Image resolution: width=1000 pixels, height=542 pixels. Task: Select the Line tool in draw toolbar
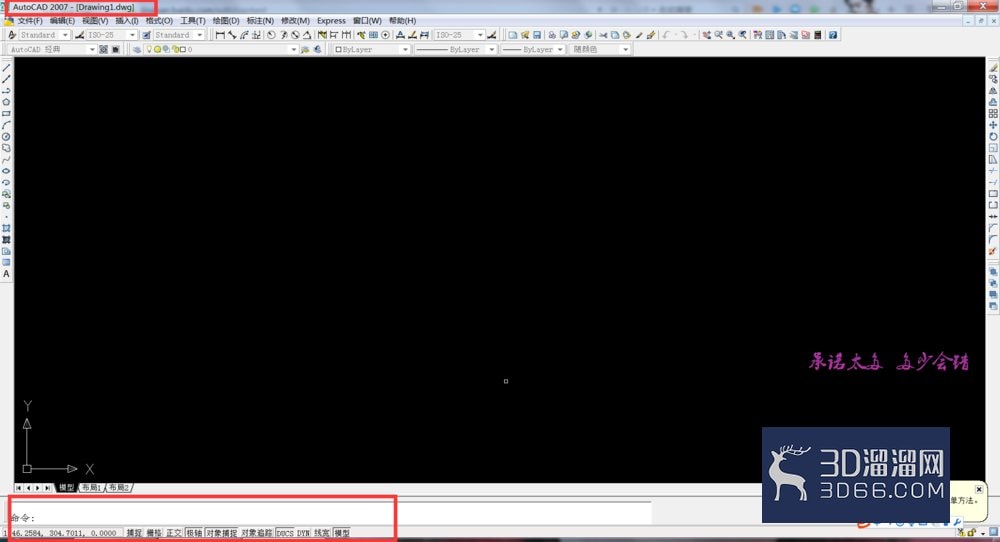[6, 68]
